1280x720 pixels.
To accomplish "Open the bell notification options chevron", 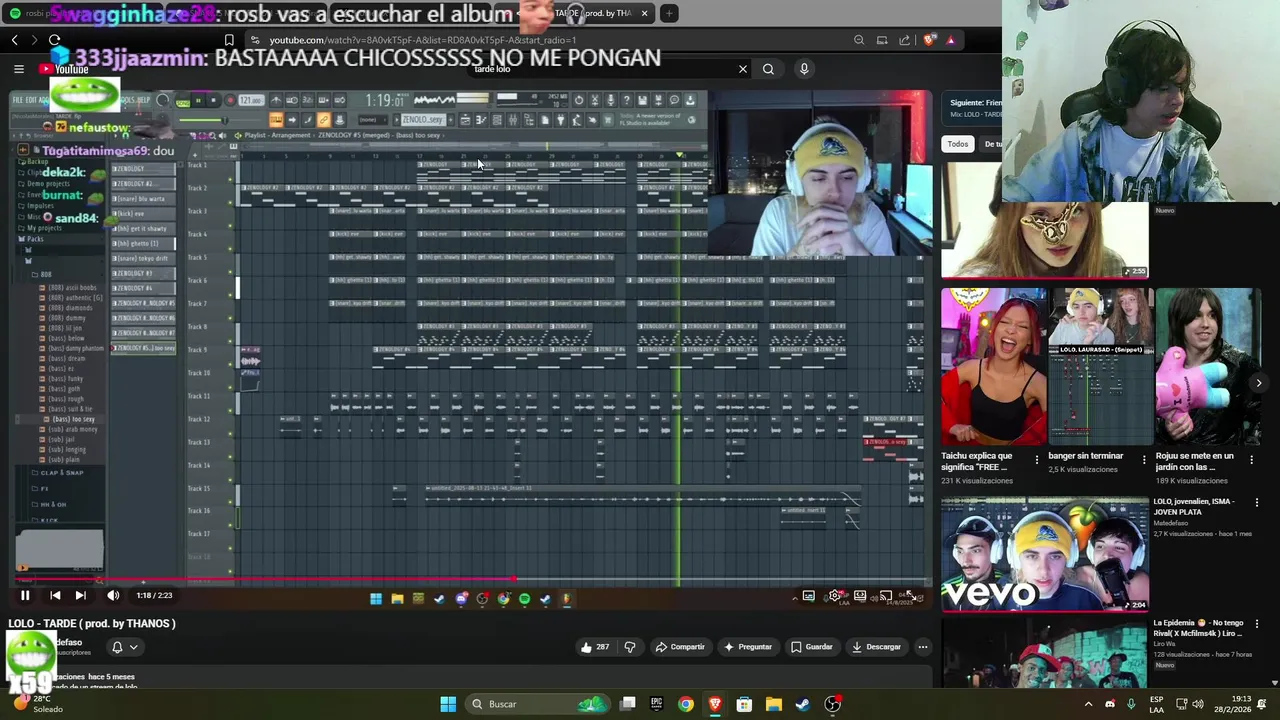I will point(133,647).
